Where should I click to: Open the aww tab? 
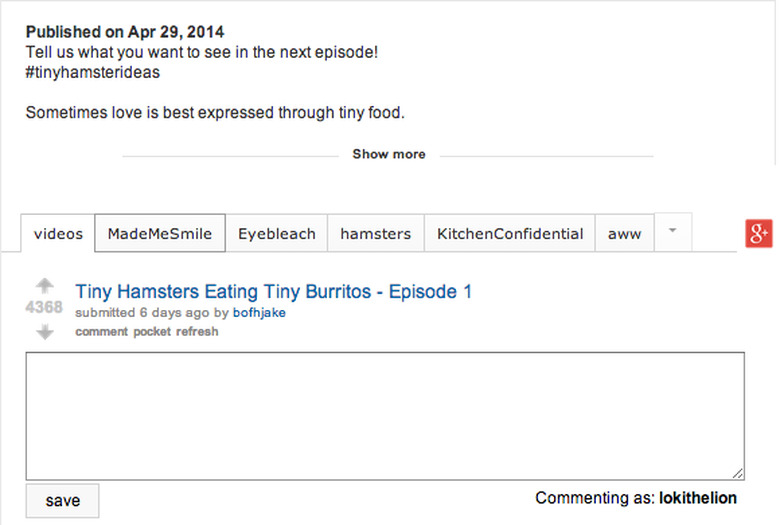(x=625, y=234)
